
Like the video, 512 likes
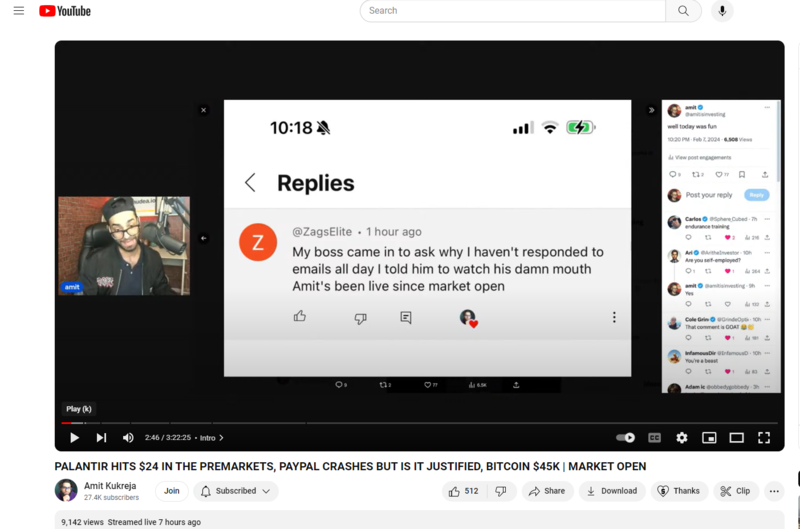pyautogui.click(x=463, y=491)
